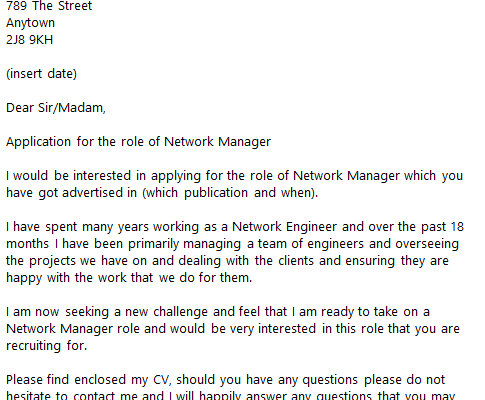Click the 'Application for the role' heading line

pyautogui.click(x=138, y=142)
